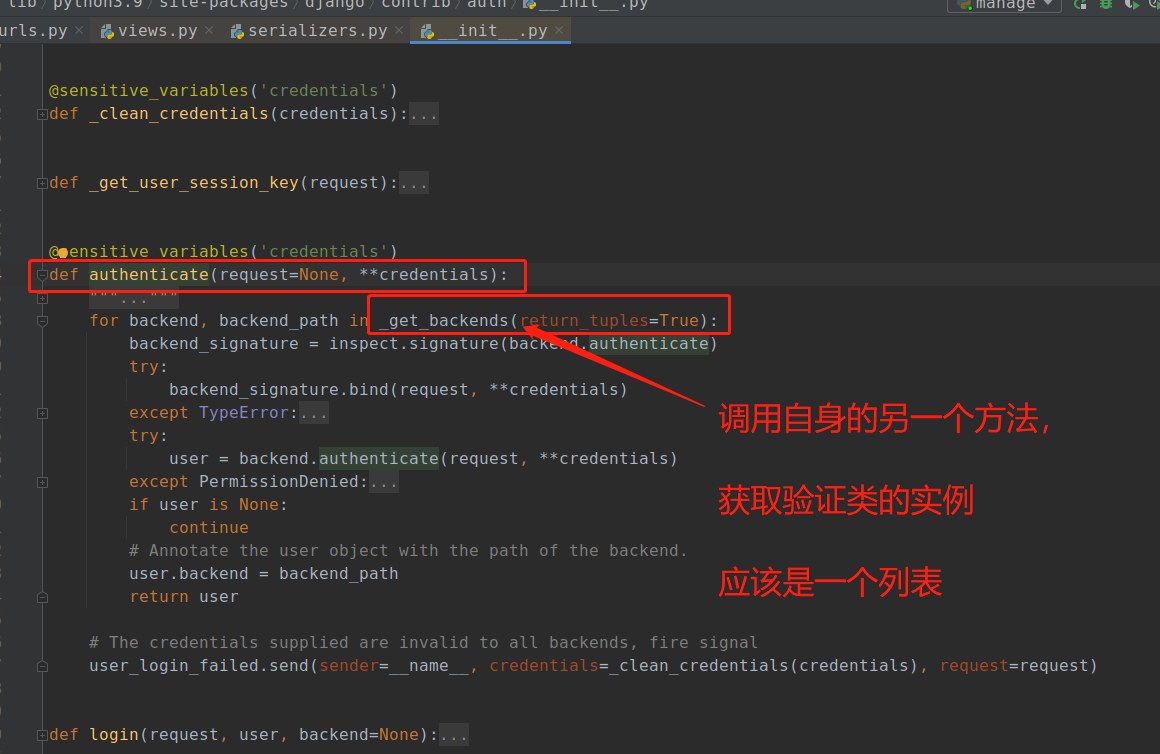Open the manage run configuration dropdown
This screenshot has width=1160, height=754.
1005,4
